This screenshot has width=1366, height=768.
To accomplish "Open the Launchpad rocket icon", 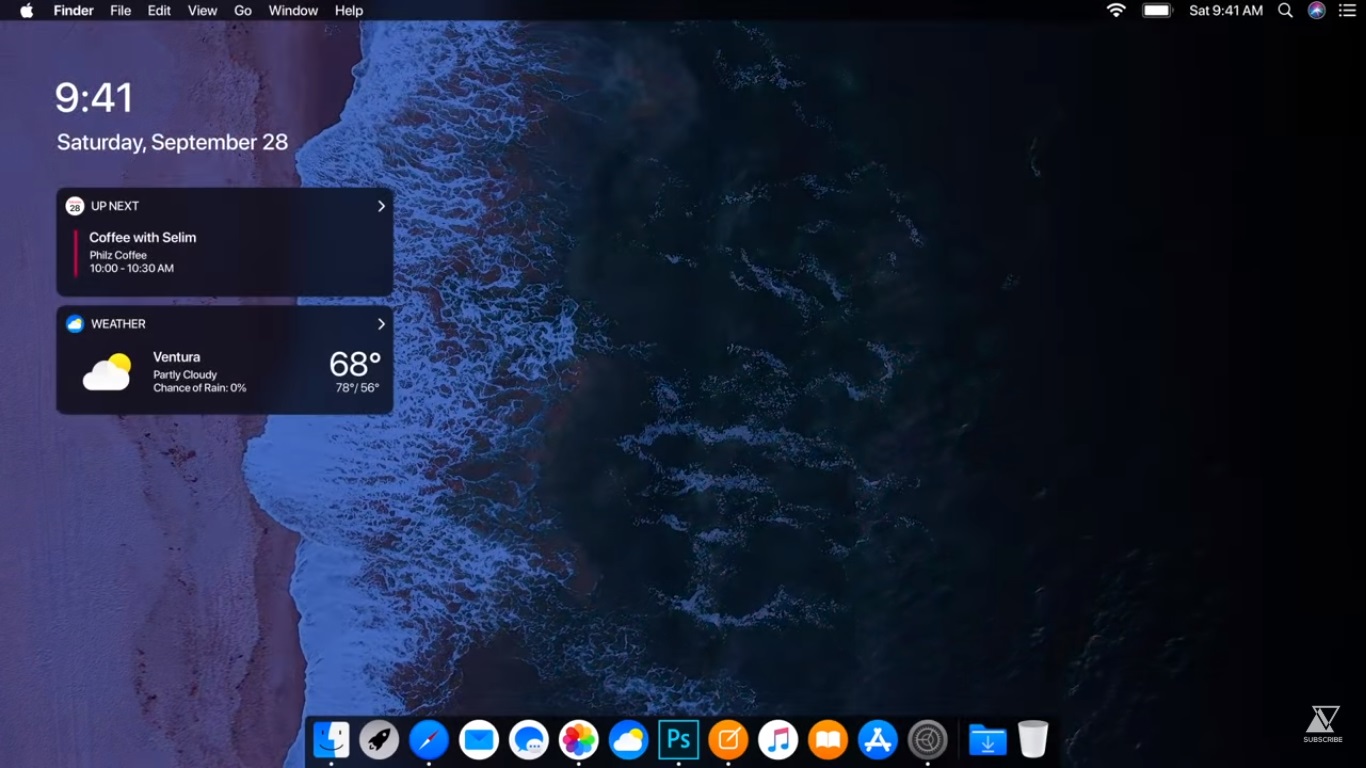I will click(x=379, y=740).
